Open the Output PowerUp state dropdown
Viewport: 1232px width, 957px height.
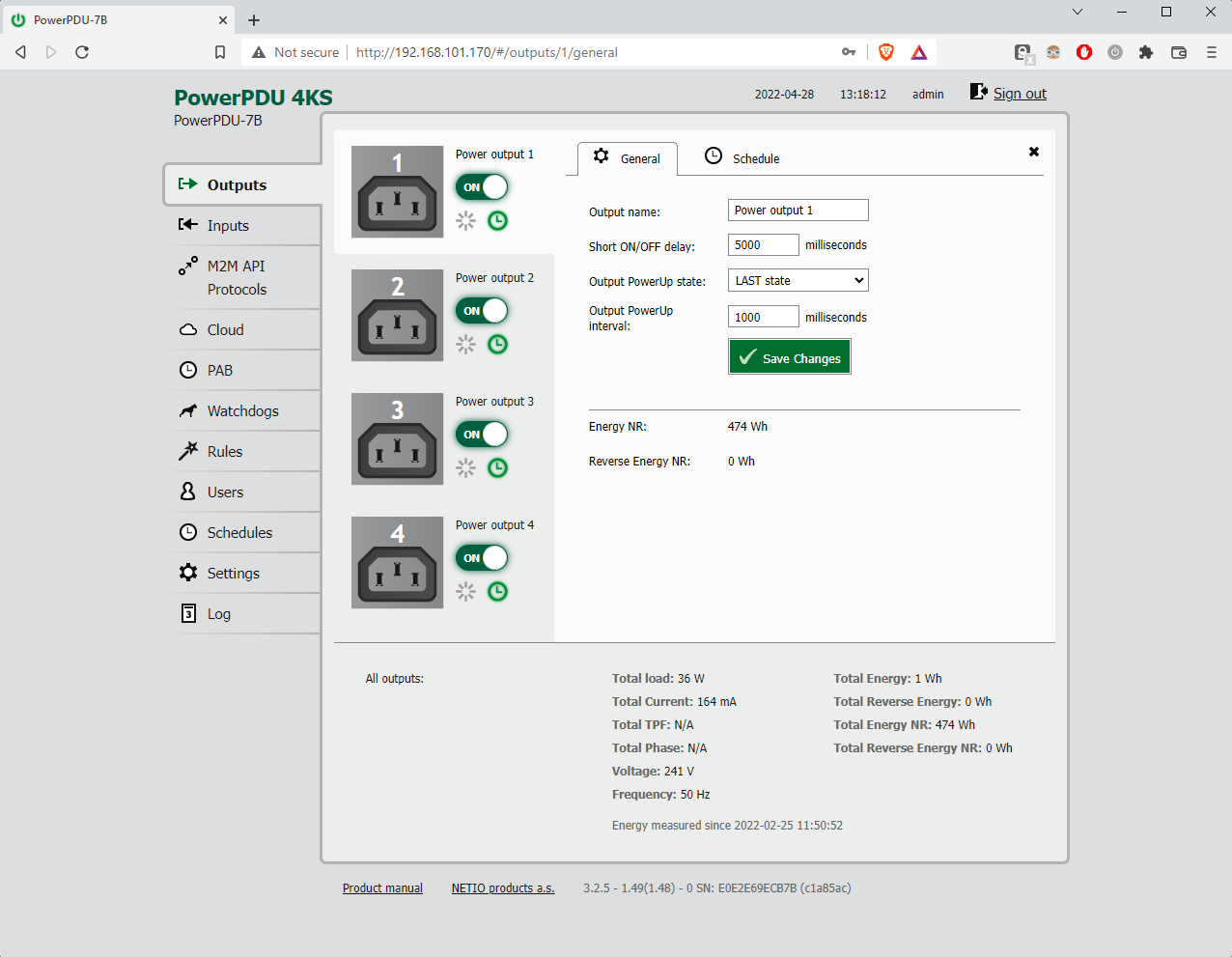pos(798,280)
